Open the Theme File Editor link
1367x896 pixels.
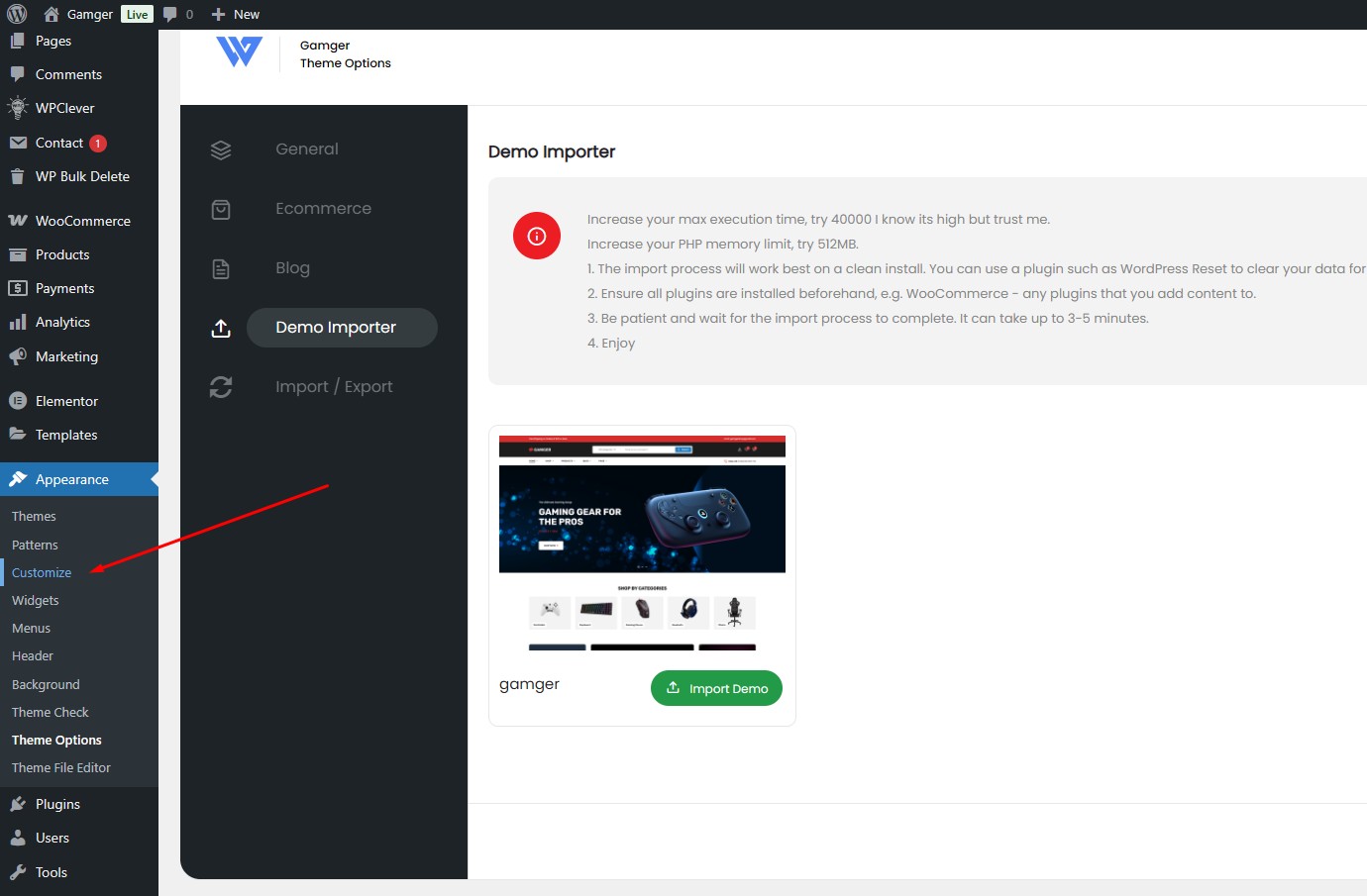pos(61,767)
